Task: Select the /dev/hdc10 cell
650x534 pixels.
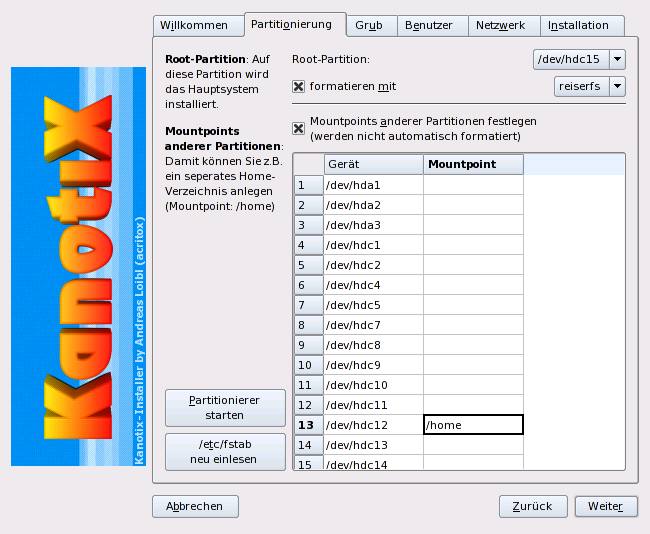Action: click(x=374, y=385)
